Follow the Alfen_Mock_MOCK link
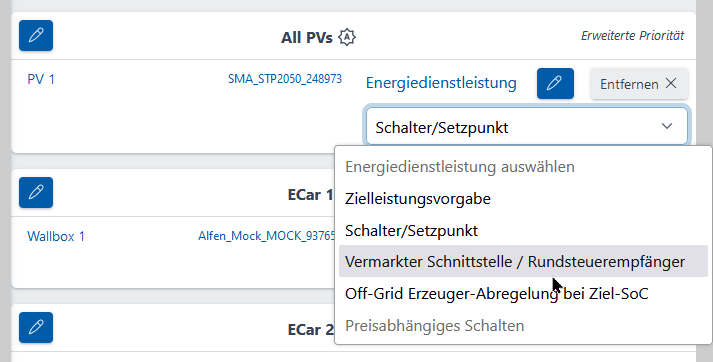This screenshot has height=362, width=713. 266,236
